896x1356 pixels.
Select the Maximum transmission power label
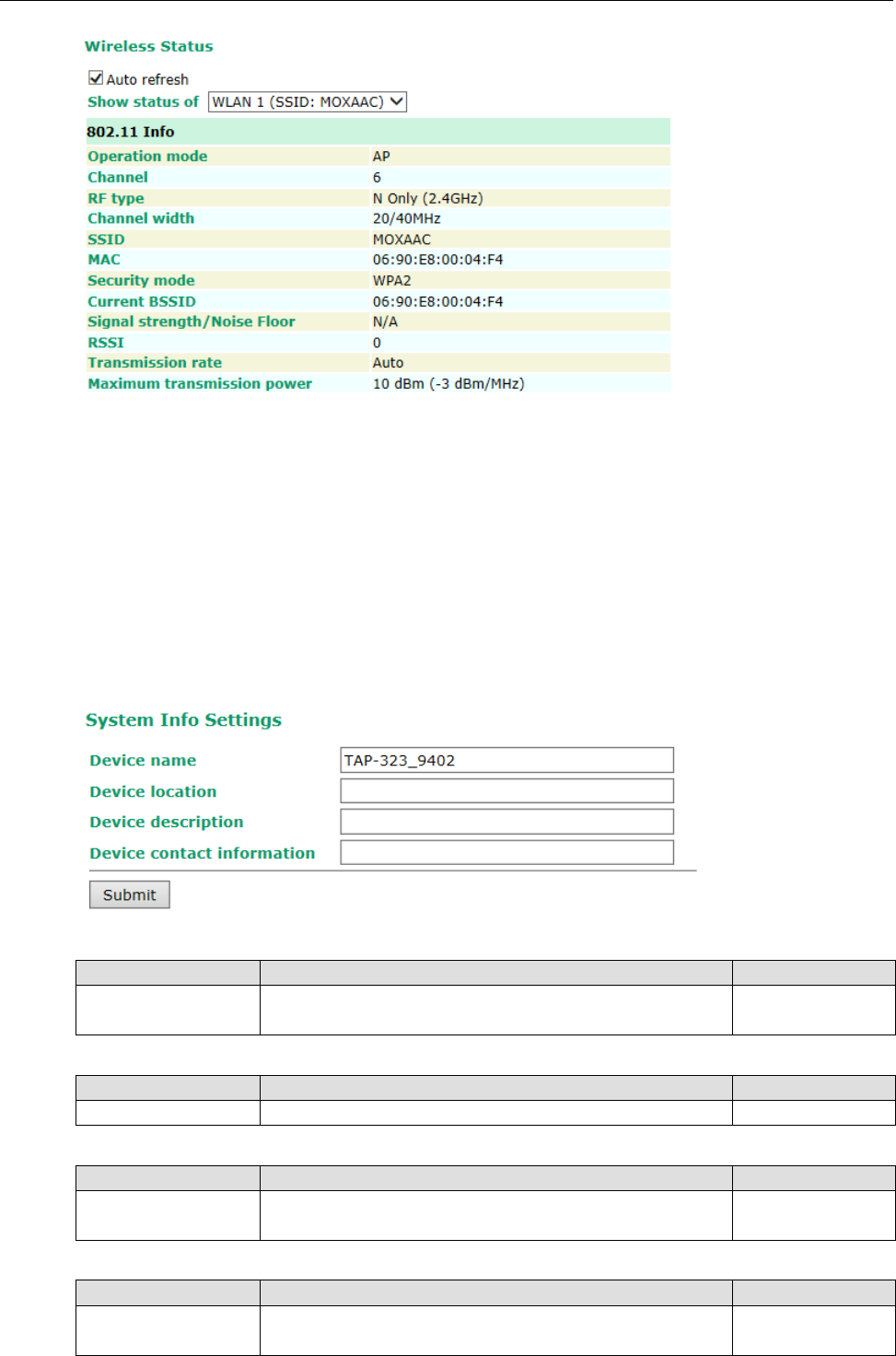[200, 383]
